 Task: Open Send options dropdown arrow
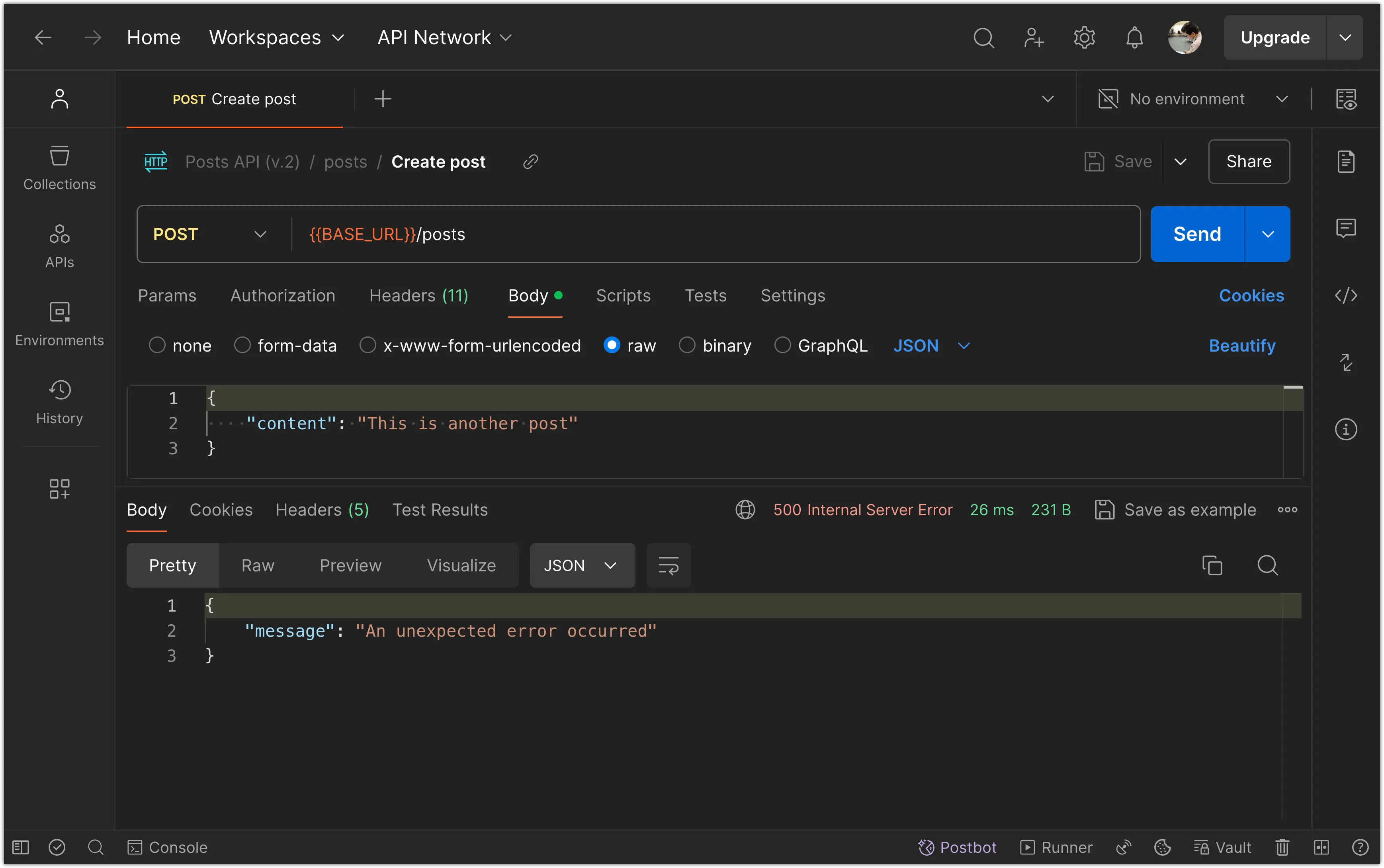pos(1268,234)
